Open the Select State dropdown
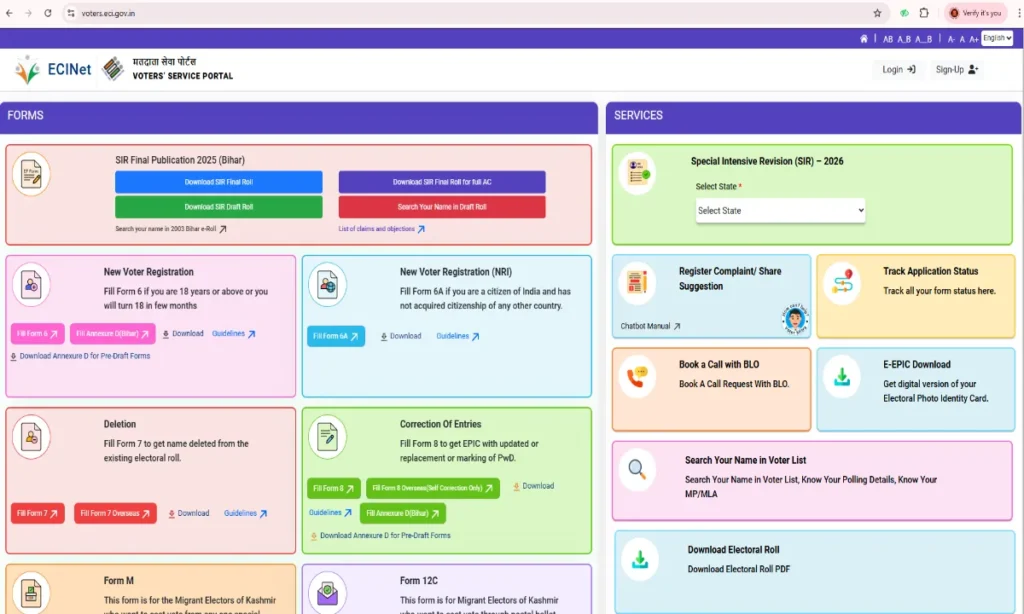This screenshot has width=1024, height=614. (780, 211)
